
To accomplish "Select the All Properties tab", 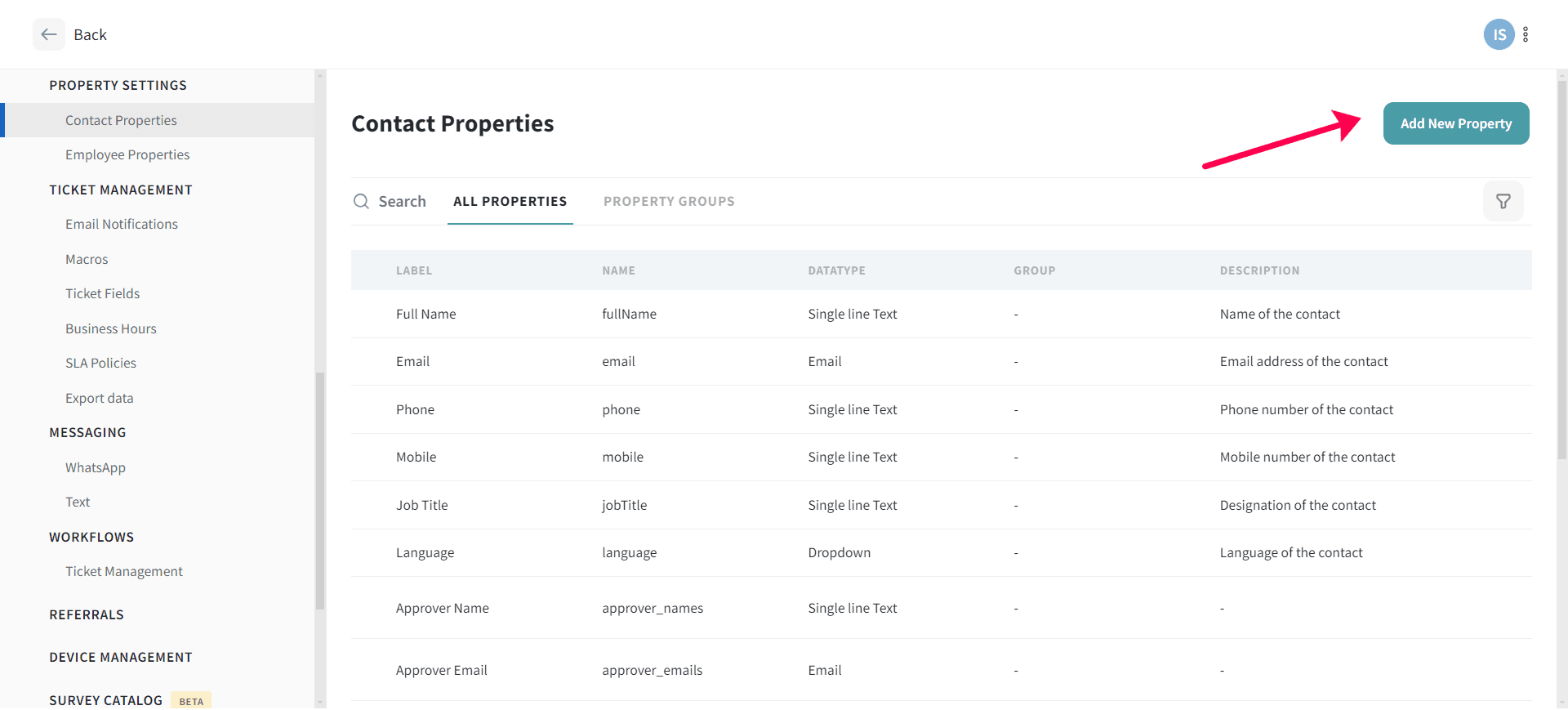I will pos(510,201).
